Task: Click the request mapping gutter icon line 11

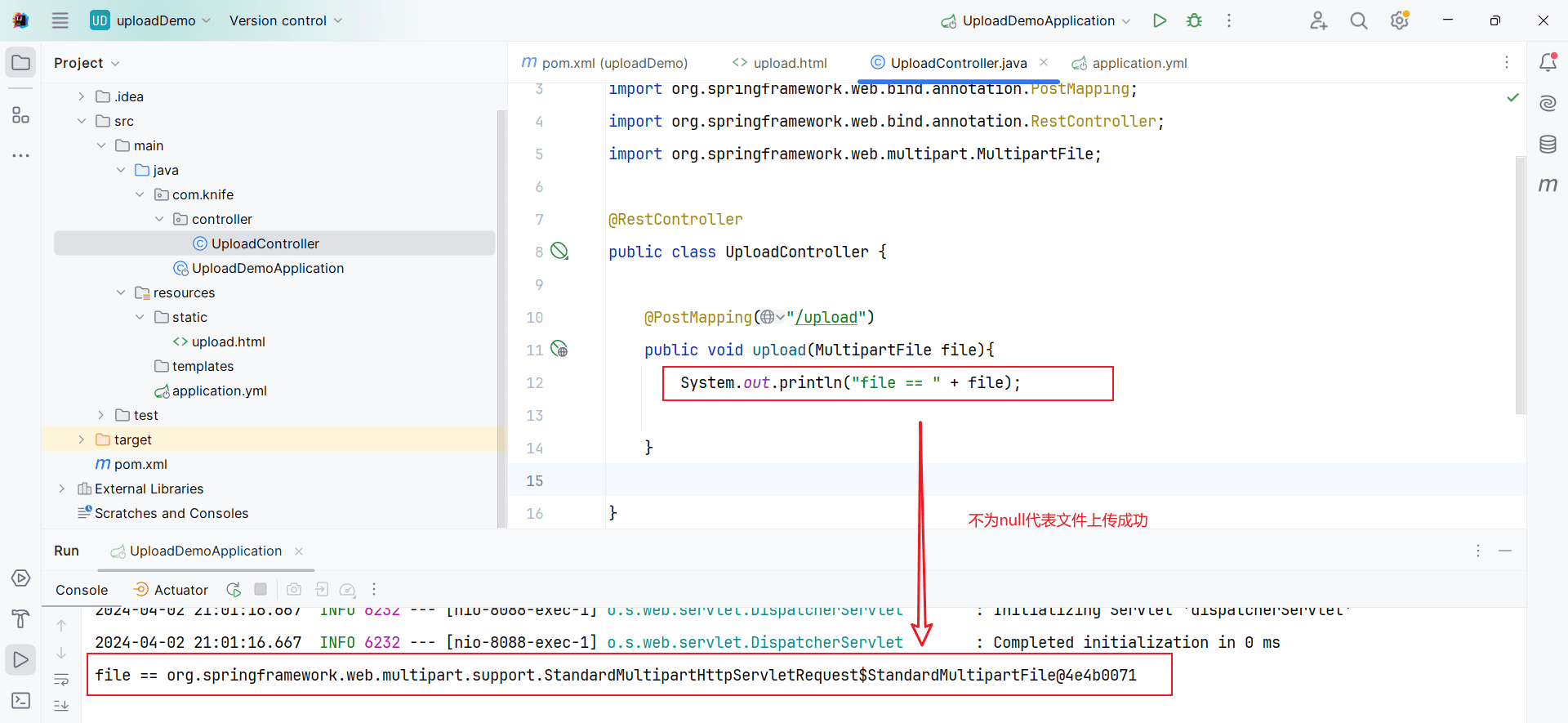Action: tap(559, 349)
